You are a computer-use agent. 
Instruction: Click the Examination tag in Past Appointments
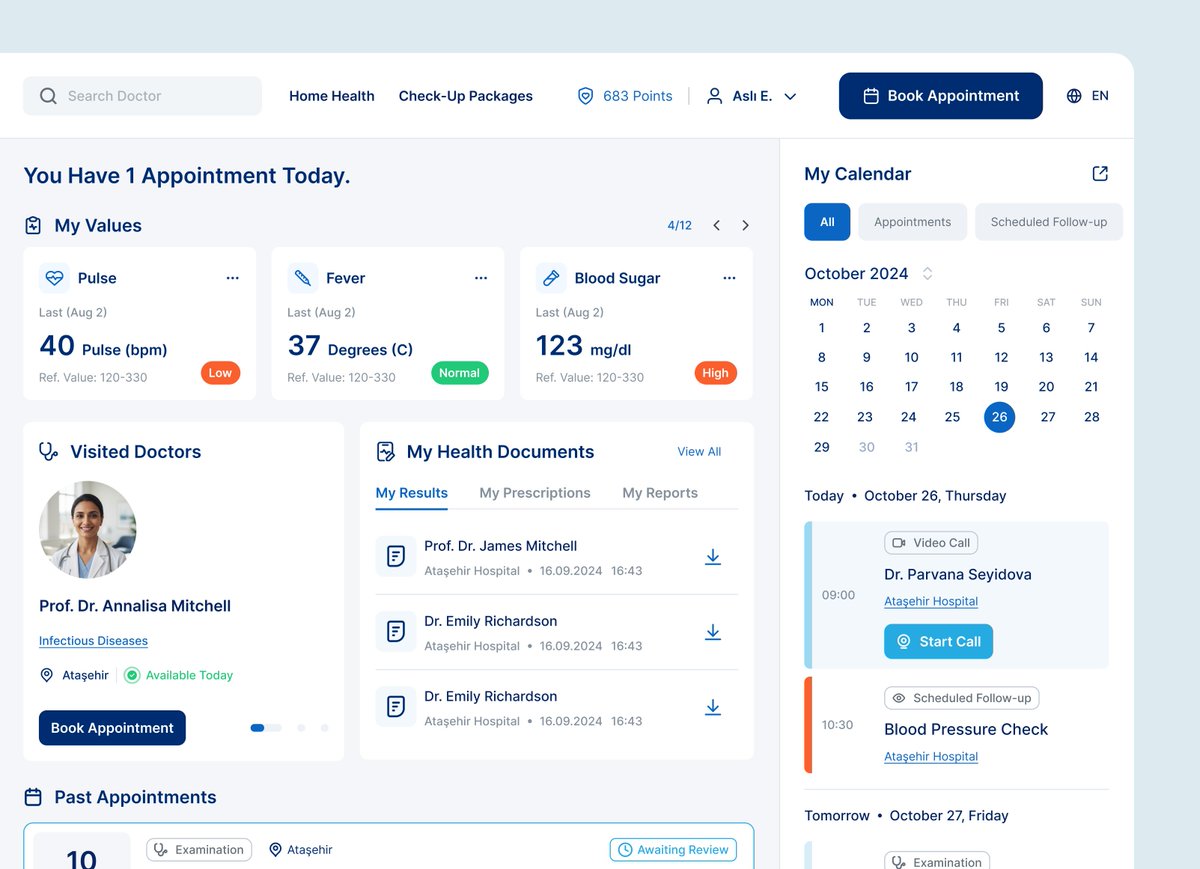[x=199, y=850]
